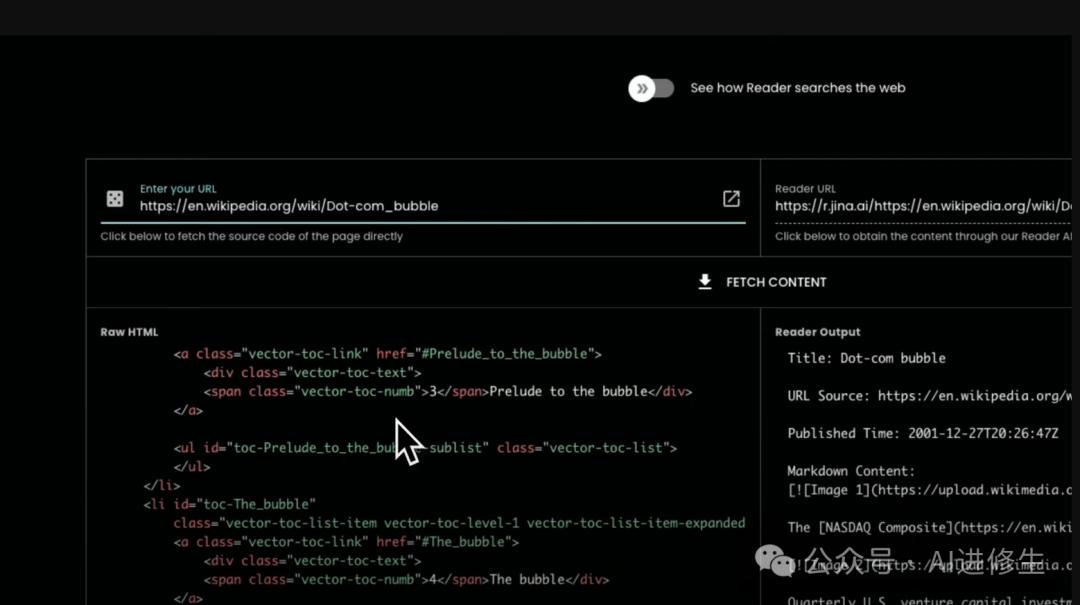Viewport: 1080px width, 605px height.
Task: Click the 'vector-toc-list-item vector-toc-level-1' class line
Action: [459, 523]
